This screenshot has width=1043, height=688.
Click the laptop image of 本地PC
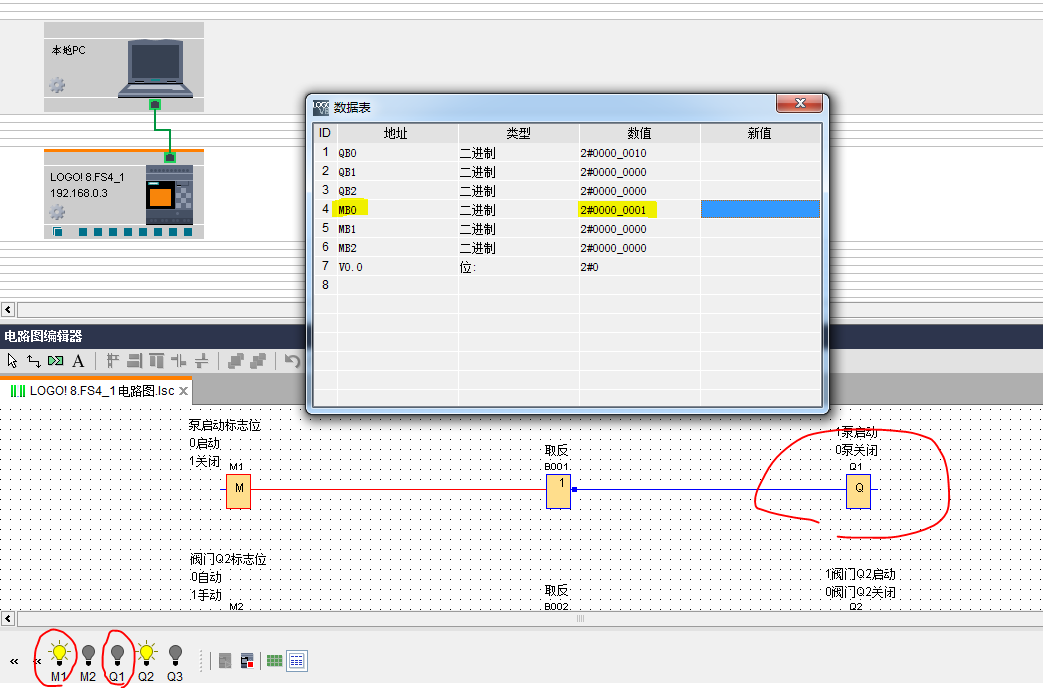[x=155, y=69]
